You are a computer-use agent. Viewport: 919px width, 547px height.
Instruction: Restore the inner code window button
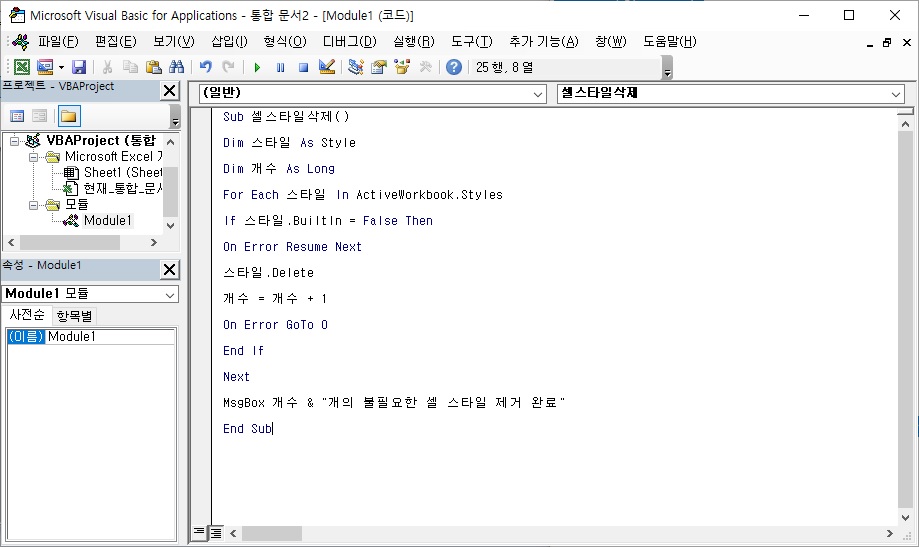click(887, 42)
